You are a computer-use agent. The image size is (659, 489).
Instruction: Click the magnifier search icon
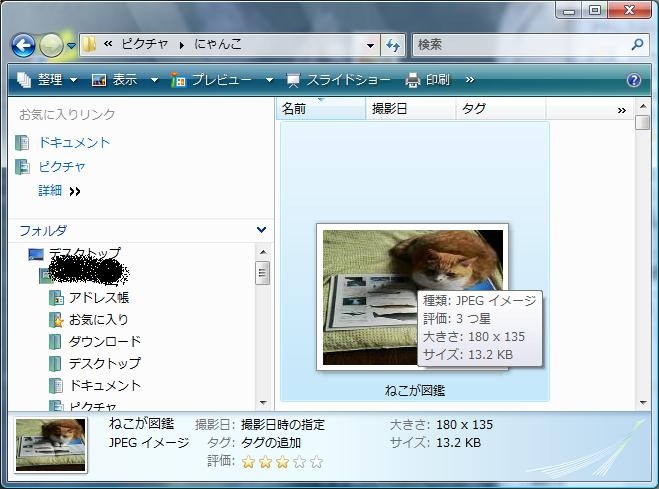(638, 44)
